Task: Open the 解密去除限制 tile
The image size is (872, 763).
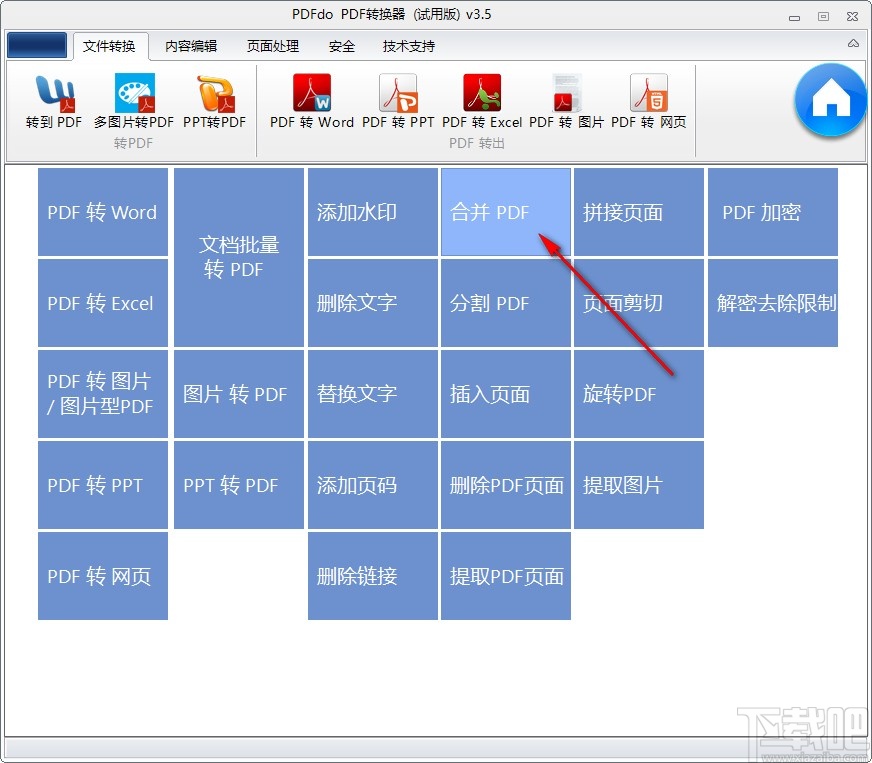Action: tap(773, 303)
